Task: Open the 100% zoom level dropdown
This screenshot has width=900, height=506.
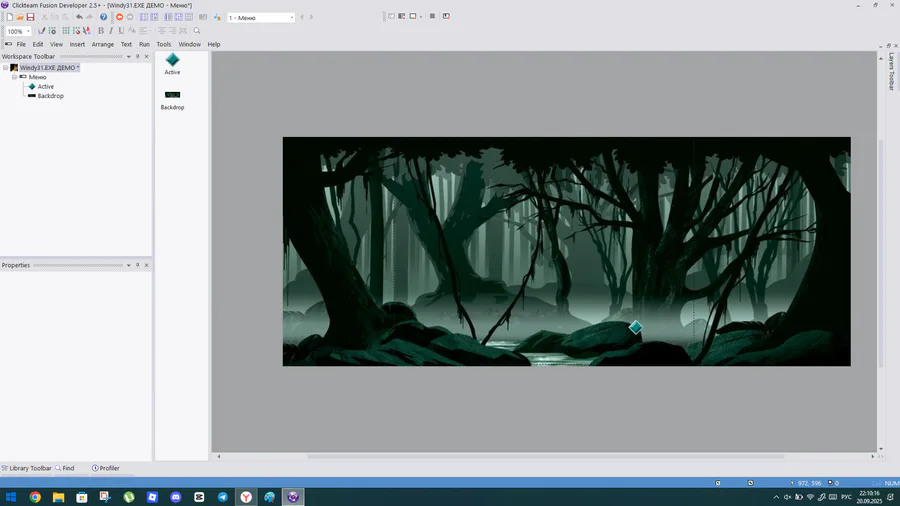Action: point(28,31)
